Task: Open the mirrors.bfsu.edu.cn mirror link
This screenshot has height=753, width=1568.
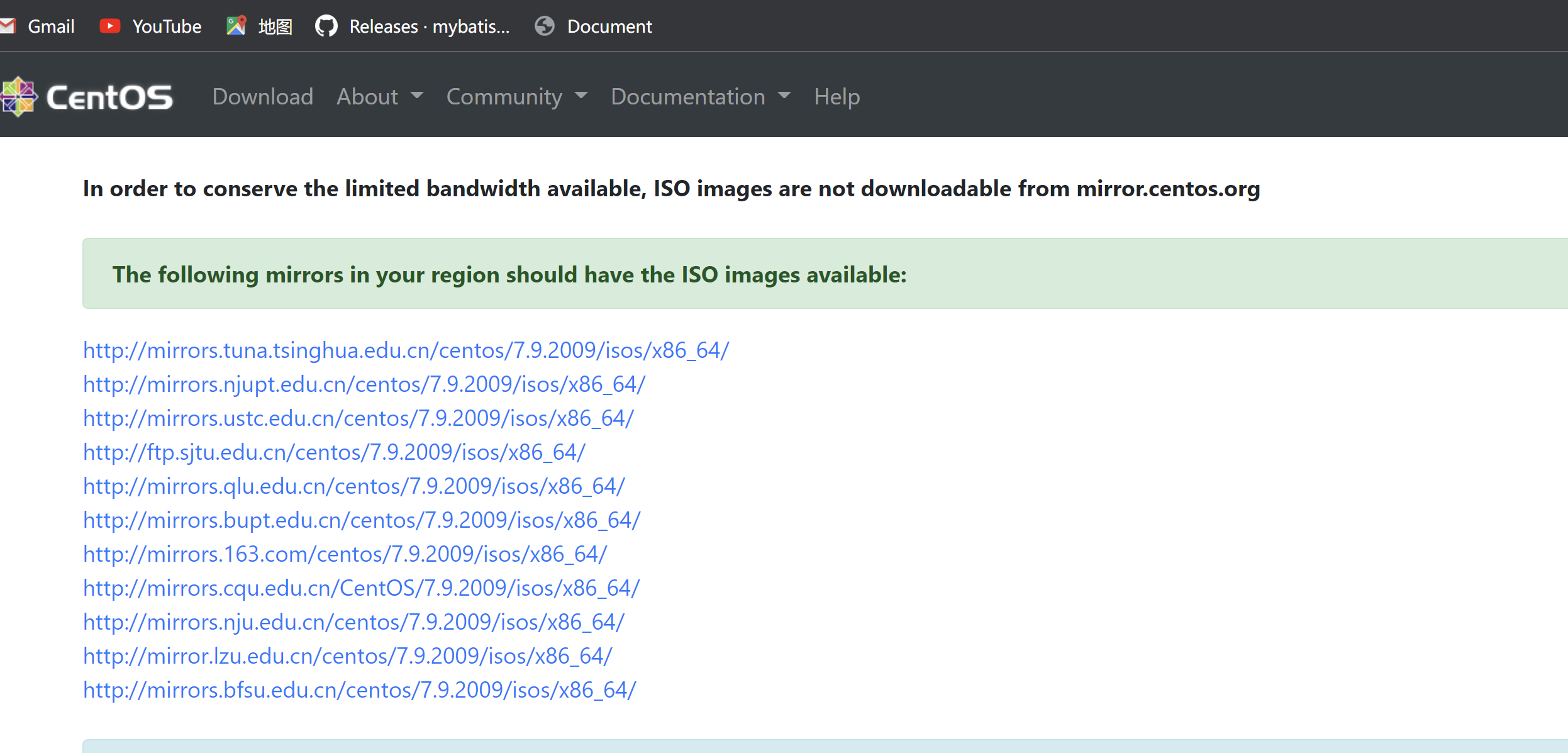Action: pyautogui.click(x=359, y=690)
